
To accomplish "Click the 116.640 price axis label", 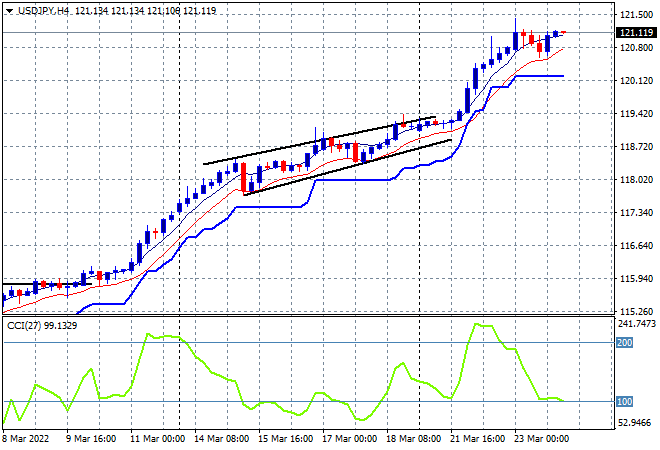I will tap(636, 245).
